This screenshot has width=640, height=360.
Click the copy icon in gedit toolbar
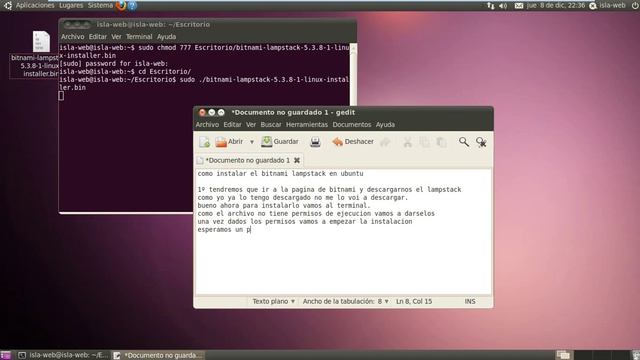pos(424,142)
